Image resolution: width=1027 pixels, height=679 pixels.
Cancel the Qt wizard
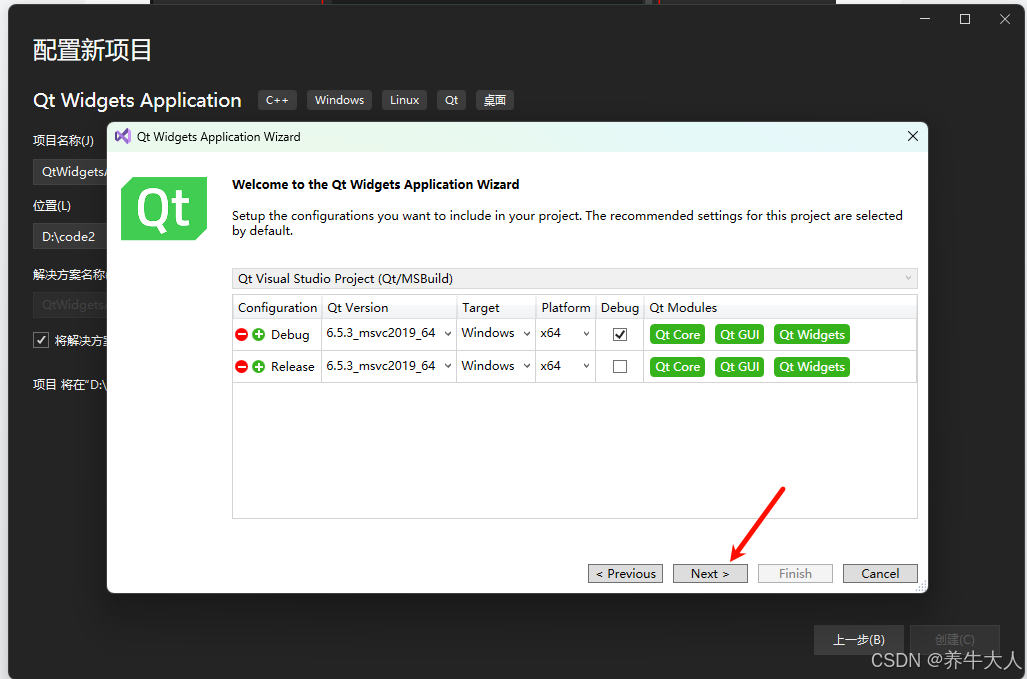(880, 574)
